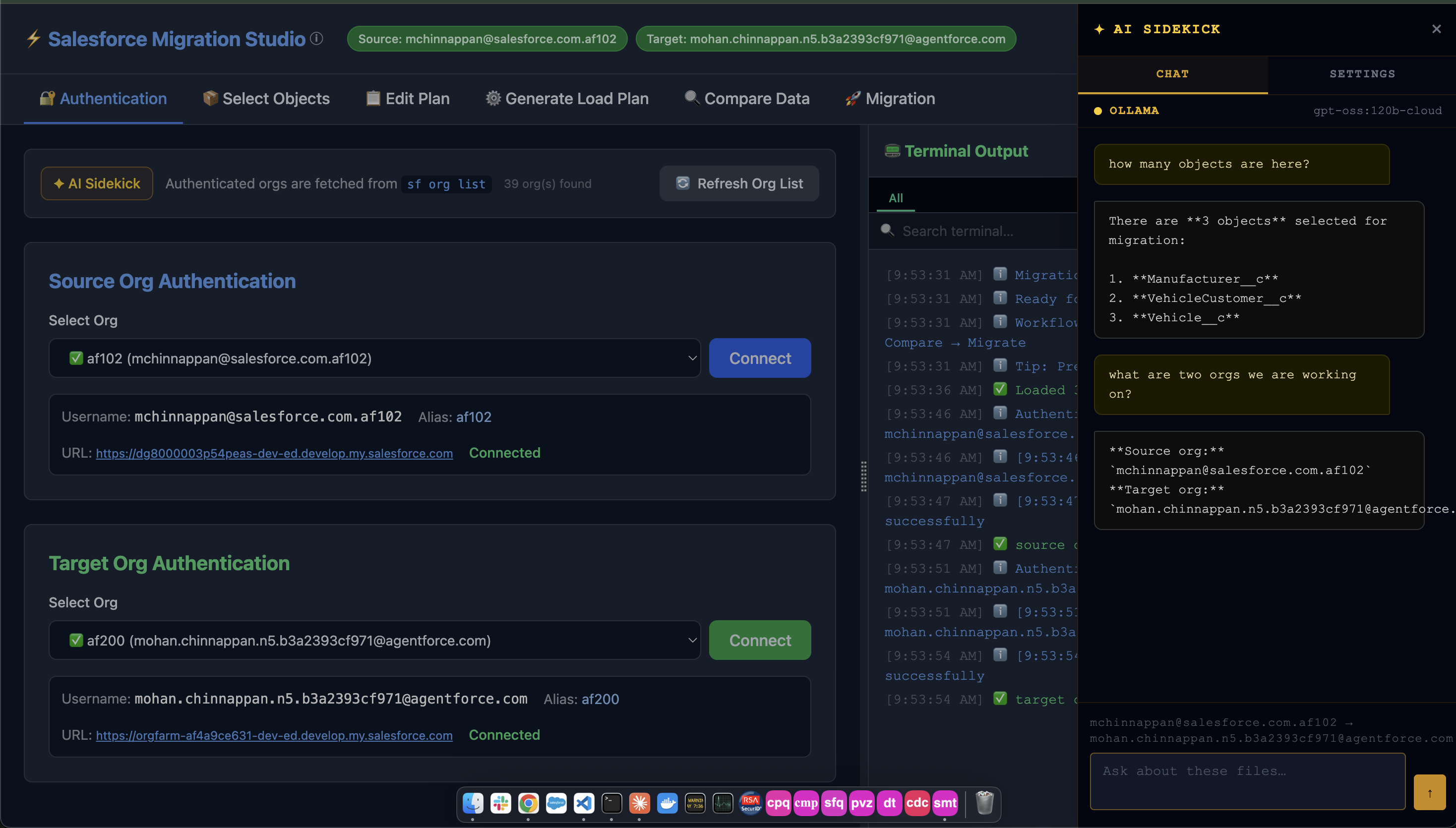Launch Google Chrome from the dock

[x=528, y=803]
